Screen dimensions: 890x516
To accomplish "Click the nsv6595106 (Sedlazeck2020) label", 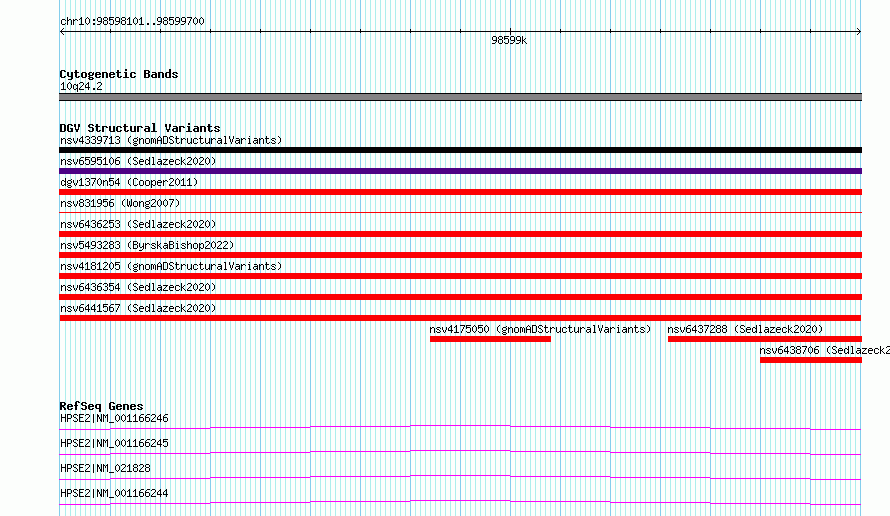I will [x=138, y=161].
